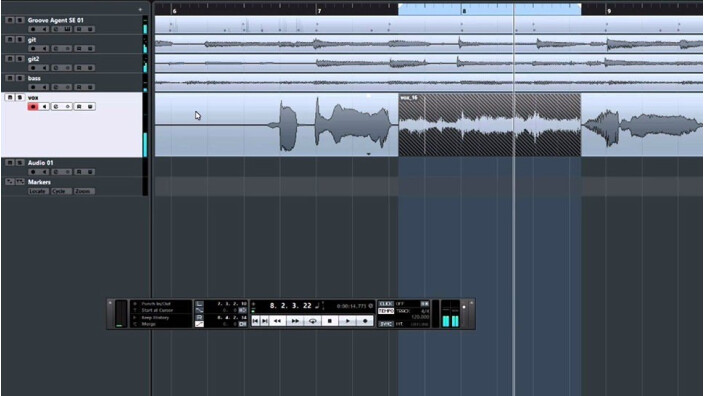Go to right locator in transport

click(264, 321)
